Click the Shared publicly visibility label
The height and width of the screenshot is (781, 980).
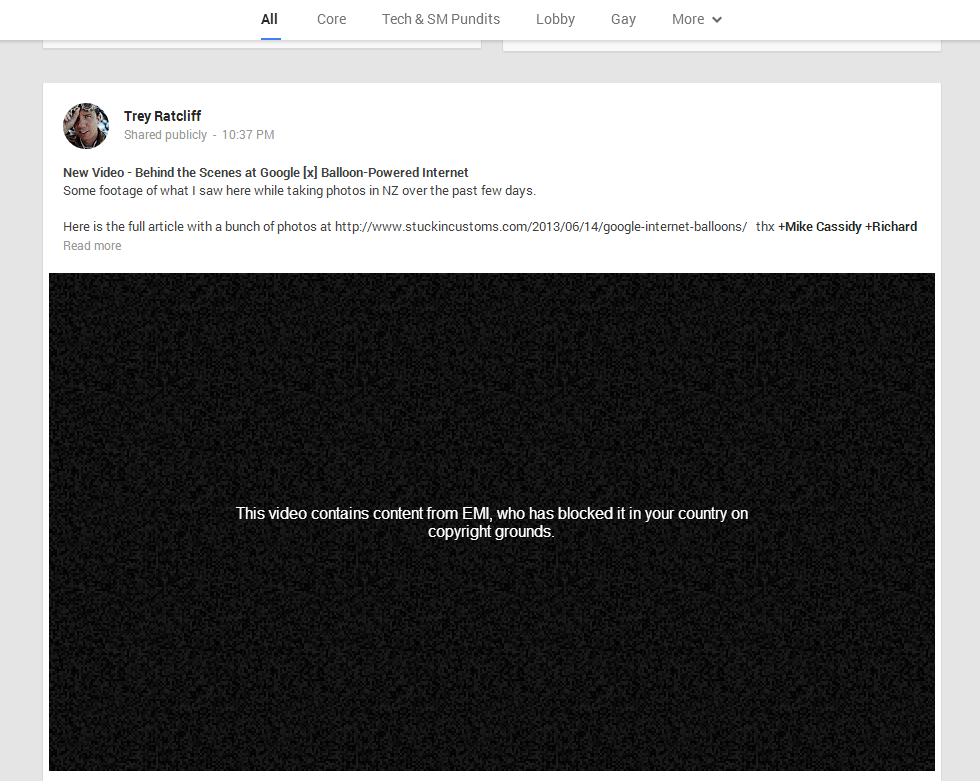click(165, 135)
